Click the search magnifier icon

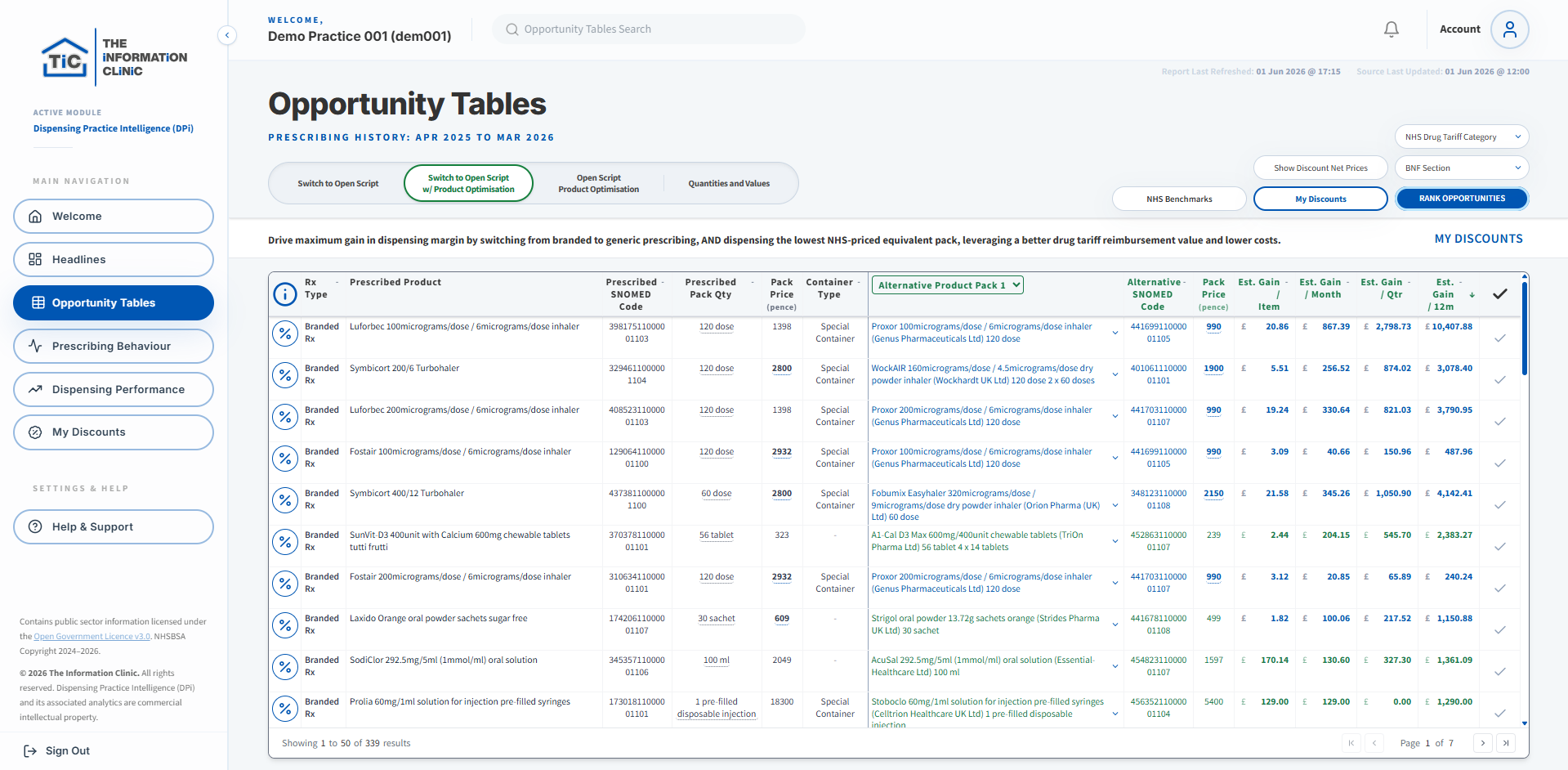pos(512,29)
